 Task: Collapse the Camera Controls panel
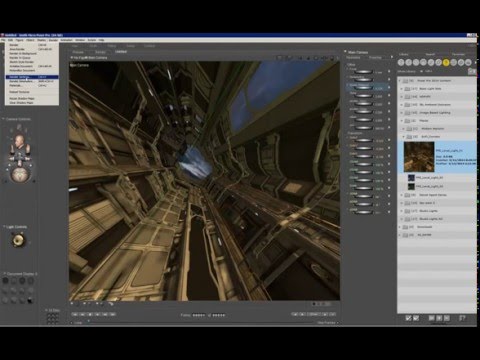(x=4, y=119)
